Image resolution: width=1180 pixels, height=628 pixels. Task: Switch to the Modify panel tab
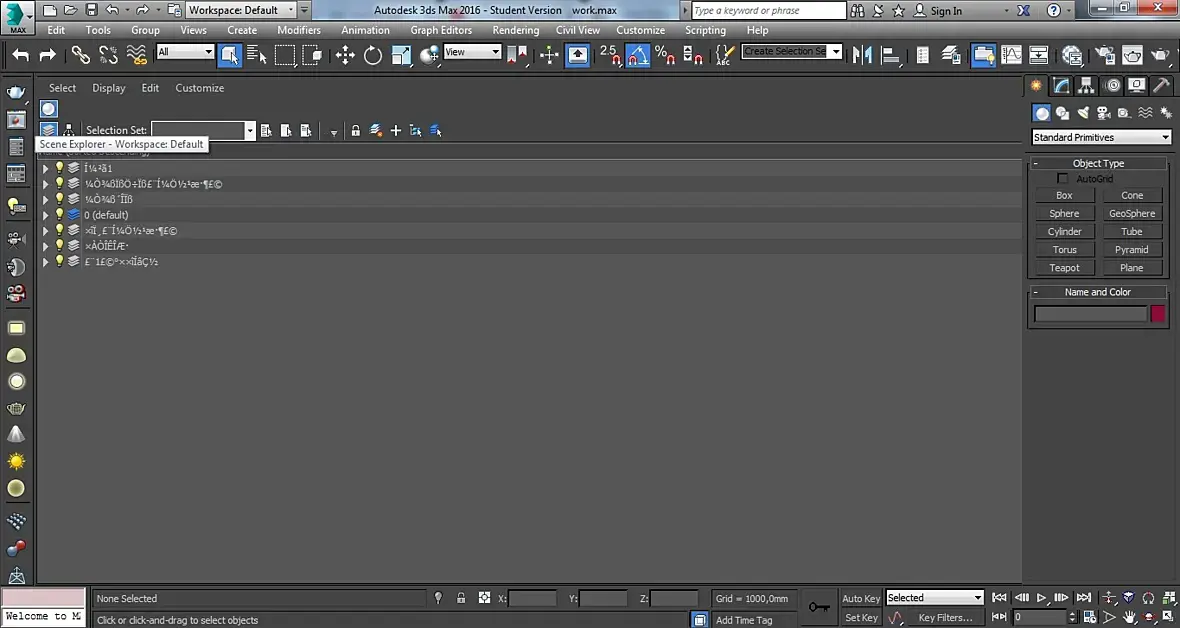coord(1061,86)
